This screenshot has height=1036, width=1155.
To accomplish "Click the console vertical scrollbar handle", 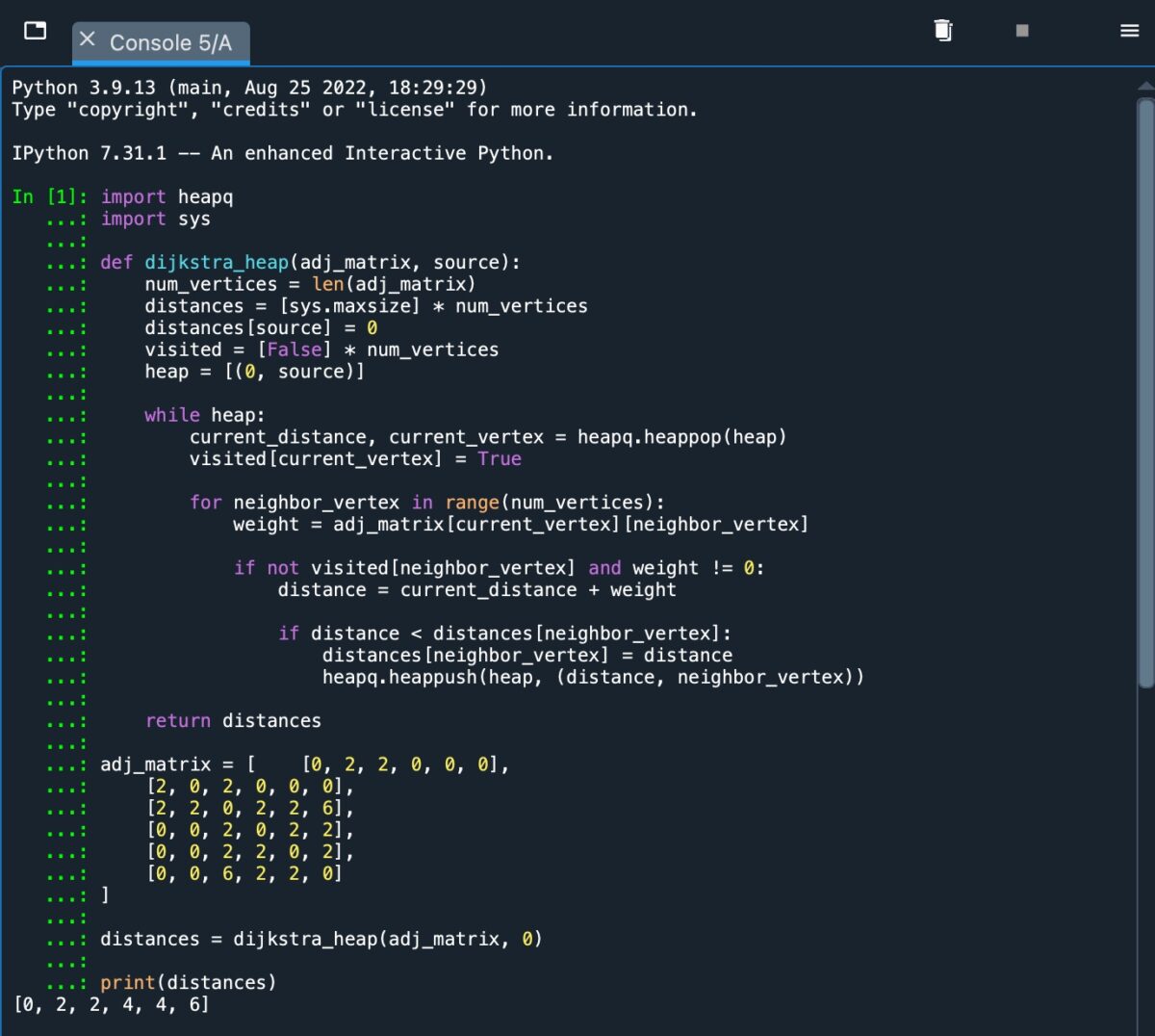I will pyautogui.click(x=1144, y=385).
